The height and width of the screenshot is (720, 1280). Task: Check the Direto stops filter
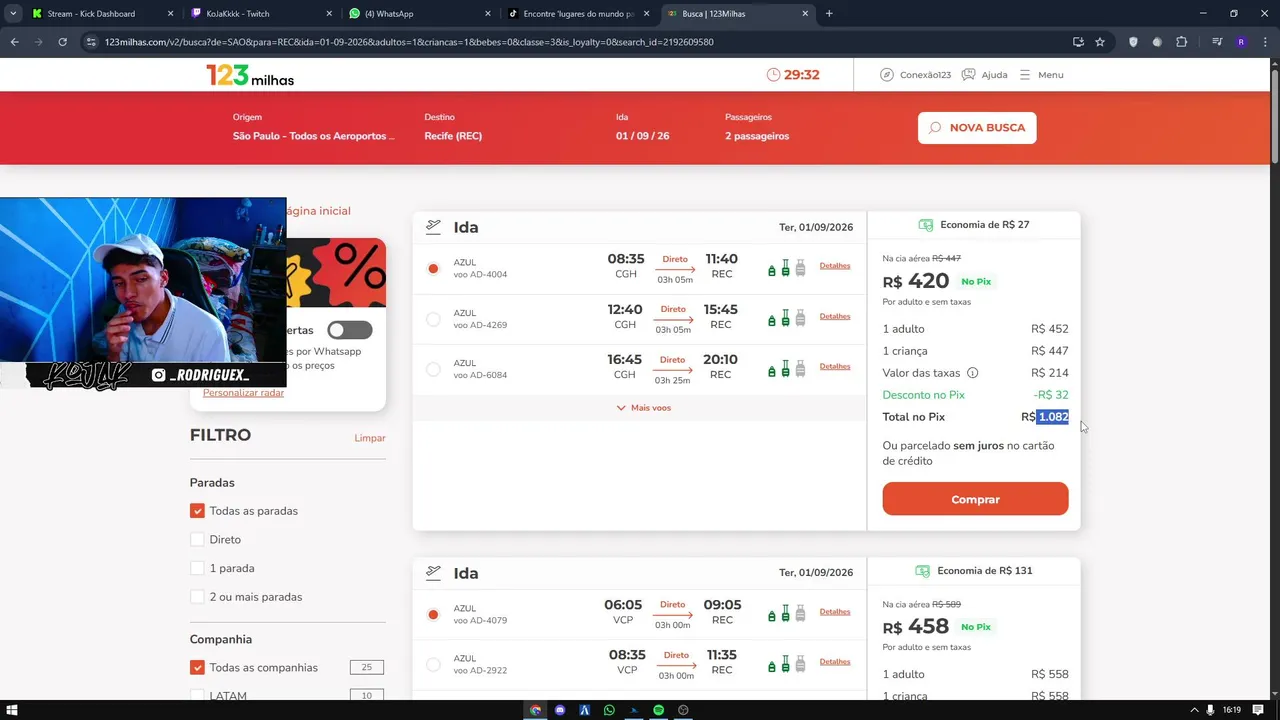197,540
